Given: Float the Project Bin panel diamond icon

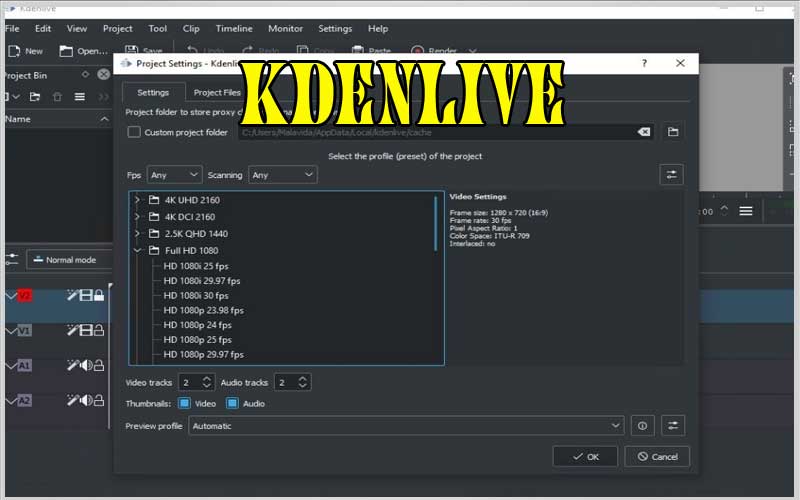Looking at the screenshot, I should click(85, 74).
